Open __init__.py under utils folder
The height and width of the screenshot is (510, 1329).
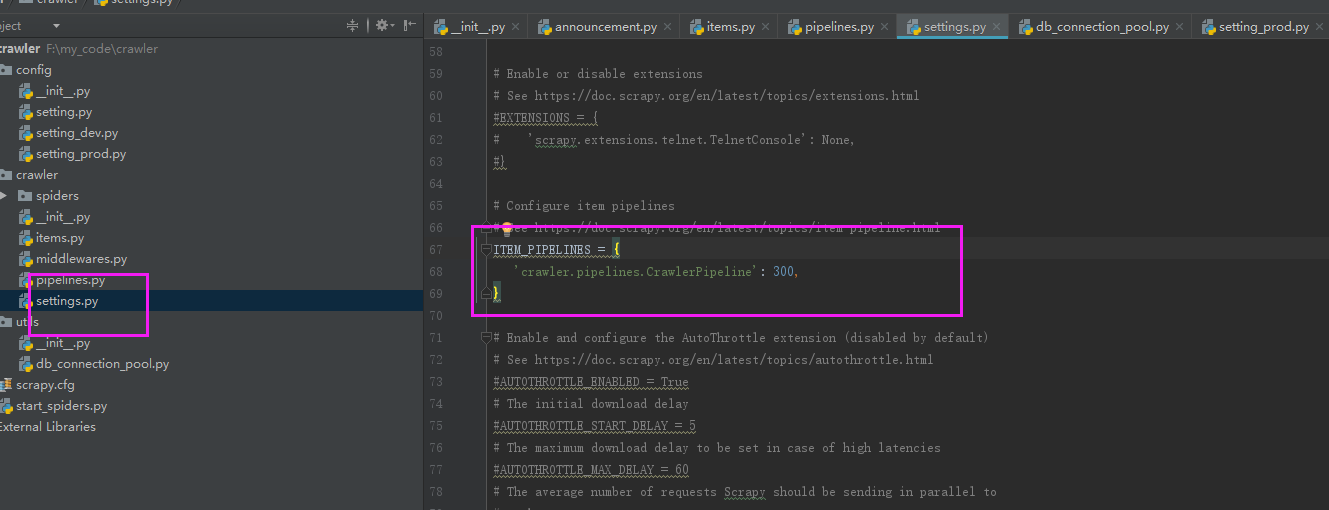point(63,343)
